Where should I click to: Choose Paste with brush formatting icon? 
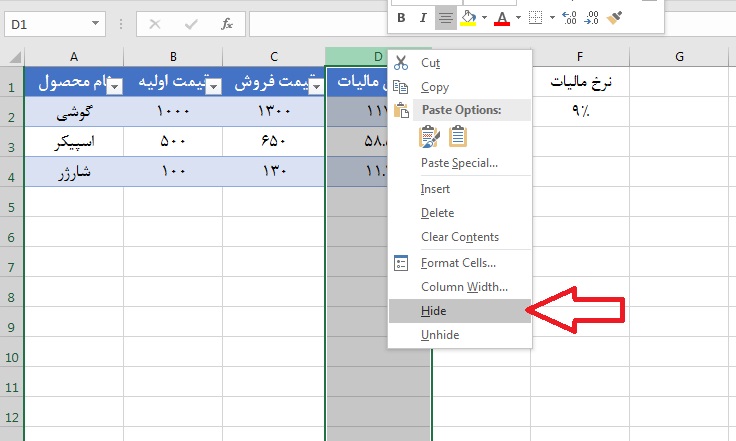pyautogui.click(x=429, y=137)
